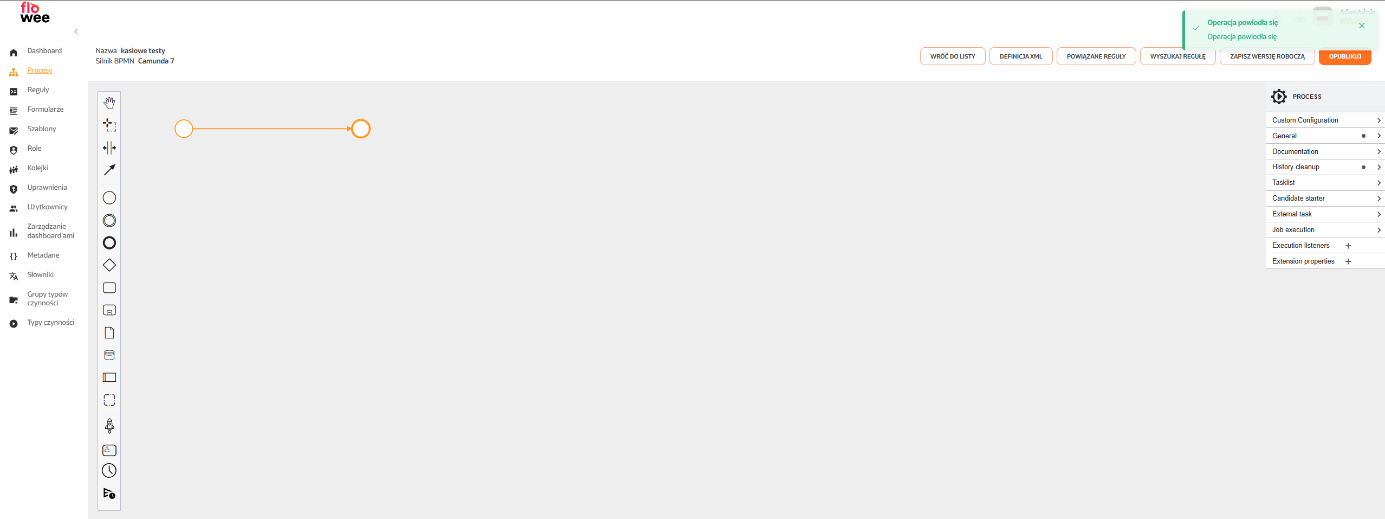Click the OPUBLIKUJ button
This screenshot has width=1385, height=519.
coord(1345,56)
